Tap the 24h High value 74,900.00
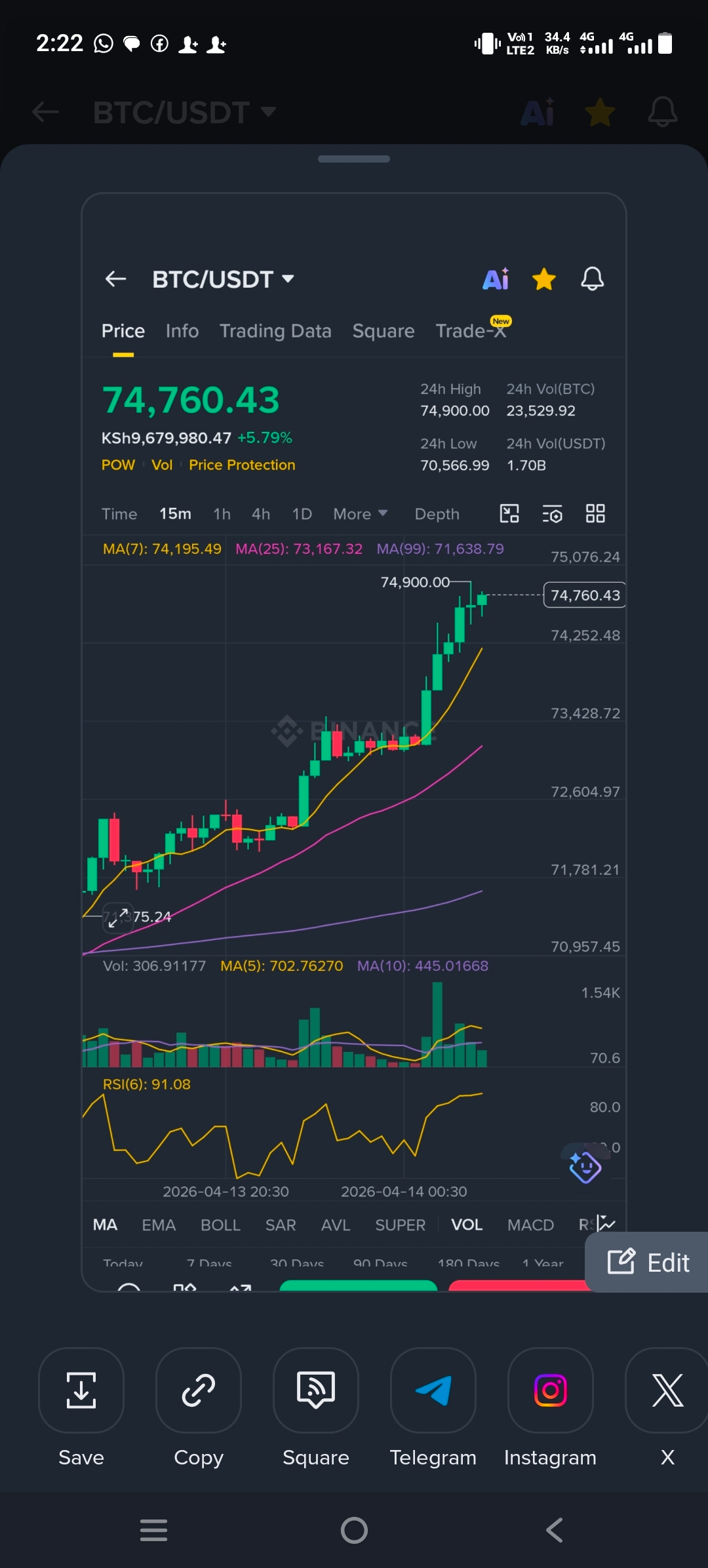The width and height of the screenshot is (708, 1568). 455,410
